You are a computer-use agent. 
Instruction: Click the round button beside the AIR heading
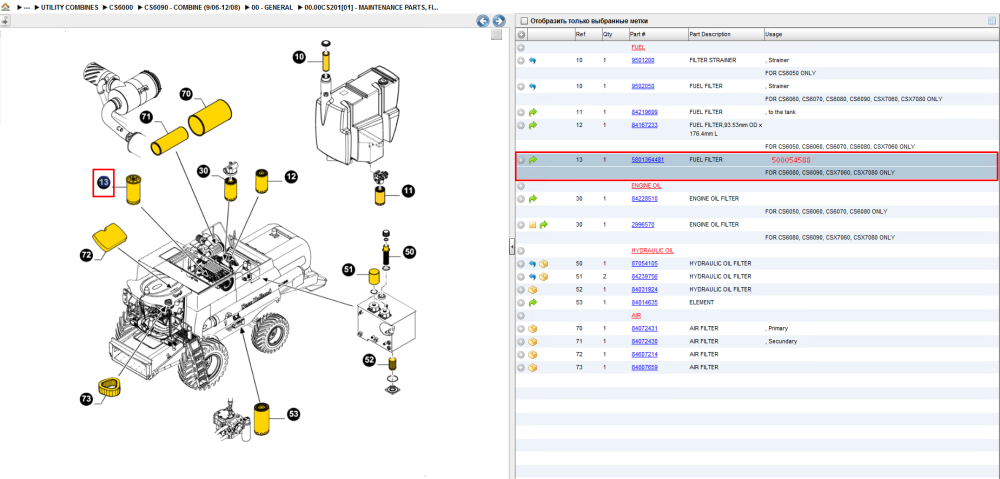point(521,316)
